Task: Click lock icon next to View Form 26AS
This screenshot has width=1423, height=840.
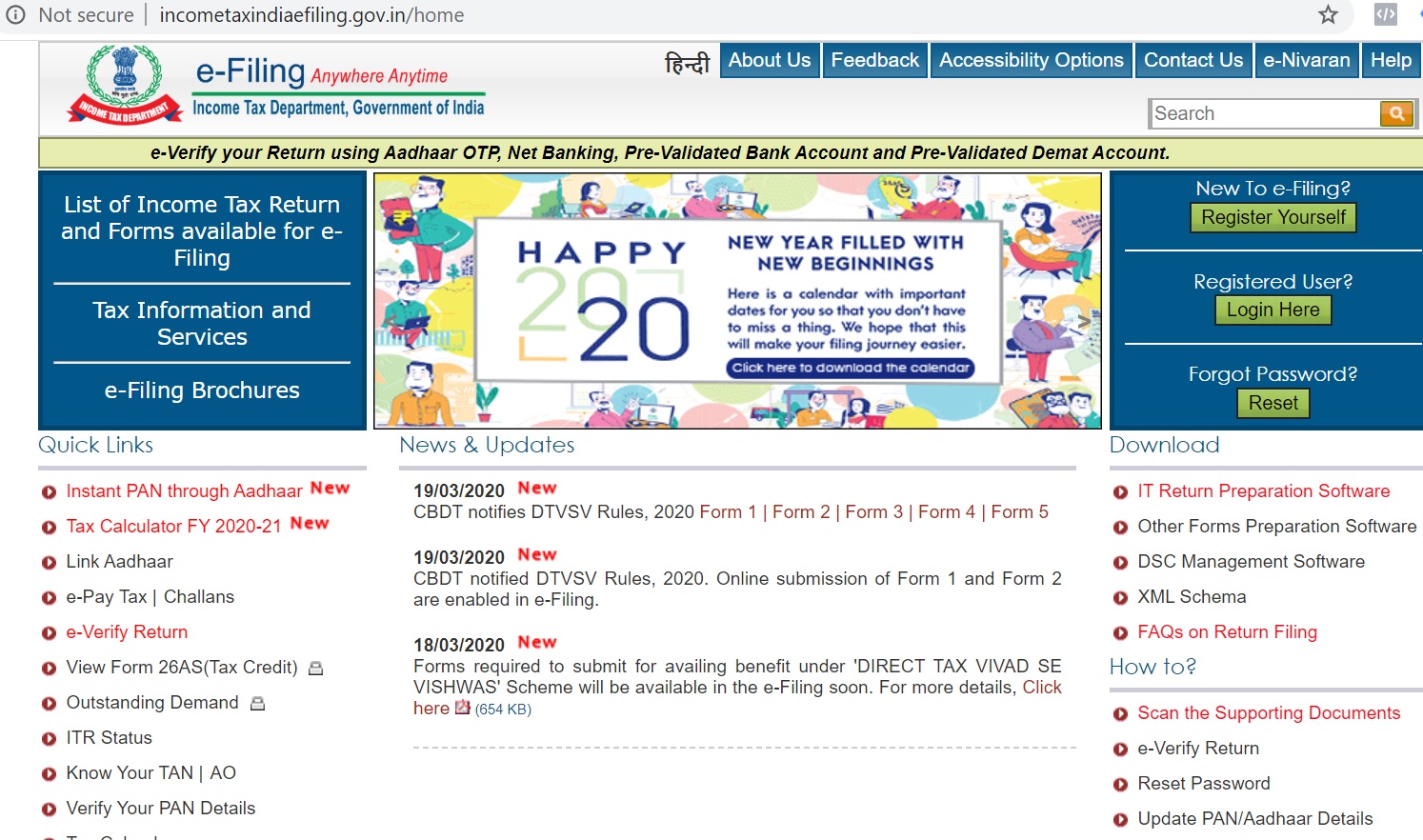Action: [x=316, y=669]
